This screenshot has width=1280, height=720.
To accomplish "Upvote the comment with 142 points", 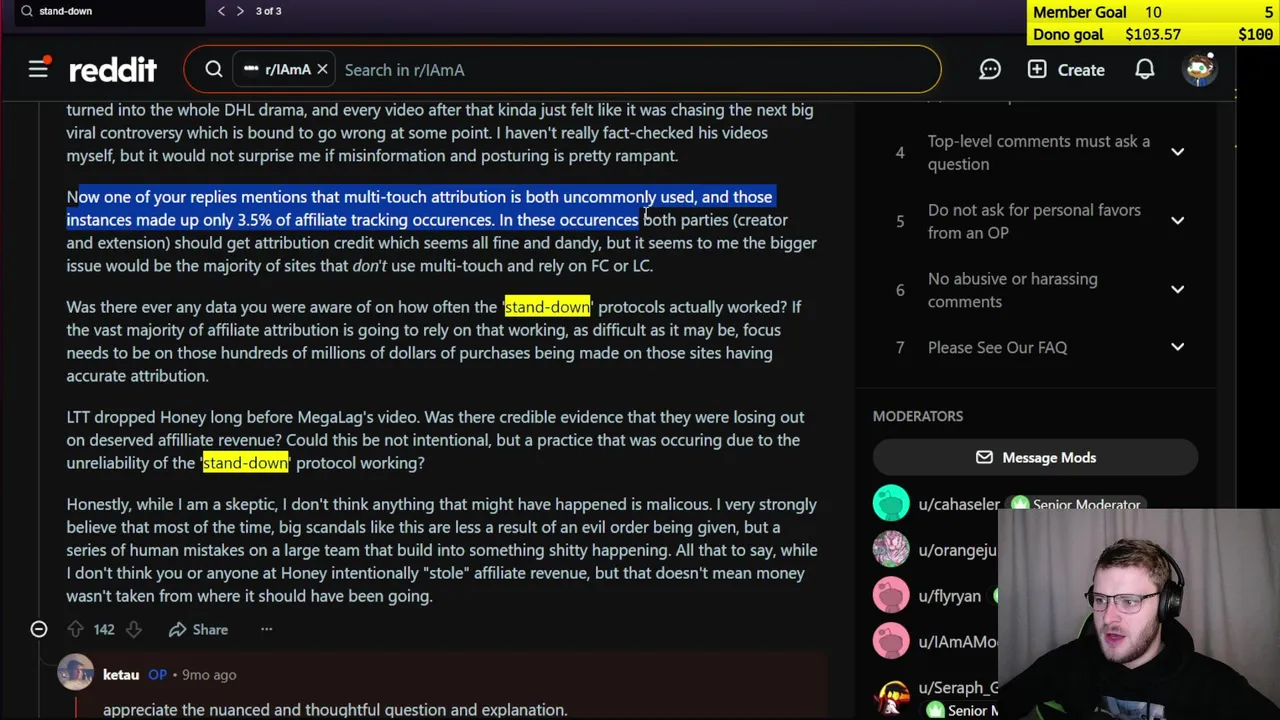I will tap(75, 629).
